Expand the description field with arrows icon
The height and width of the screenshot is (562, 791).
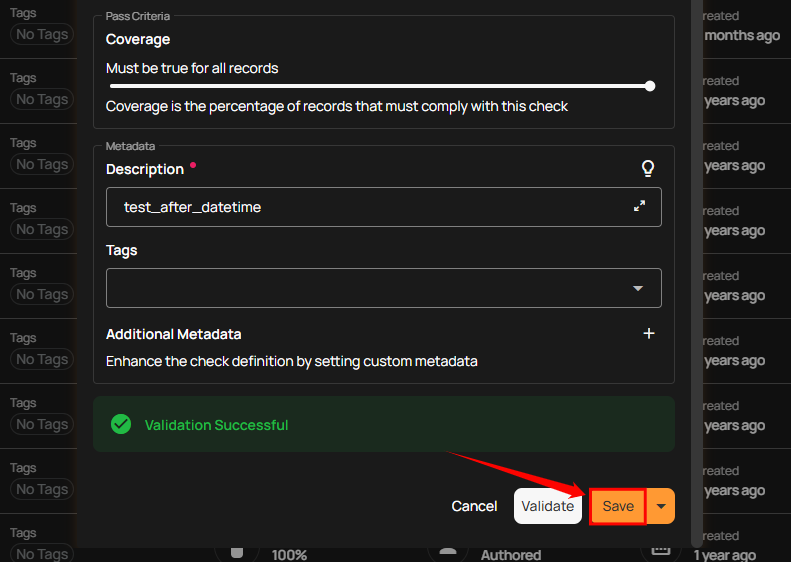pyautogui.click(x=639, y=206)
